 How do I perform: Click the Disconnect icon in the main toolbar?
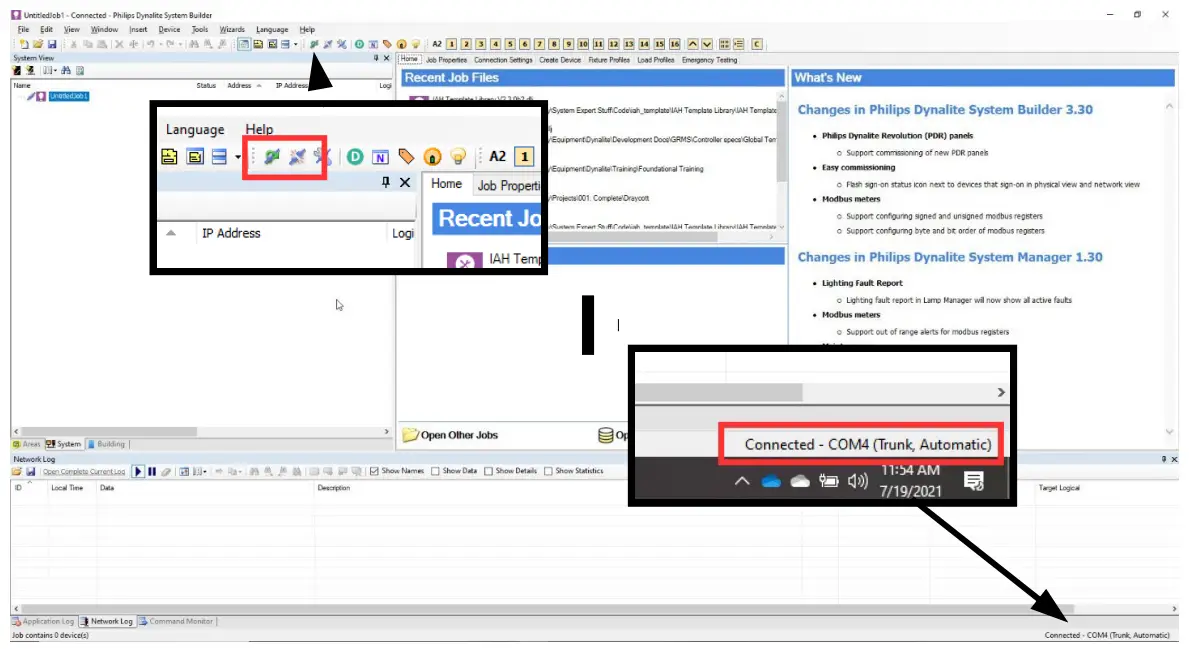click(328, 45)
